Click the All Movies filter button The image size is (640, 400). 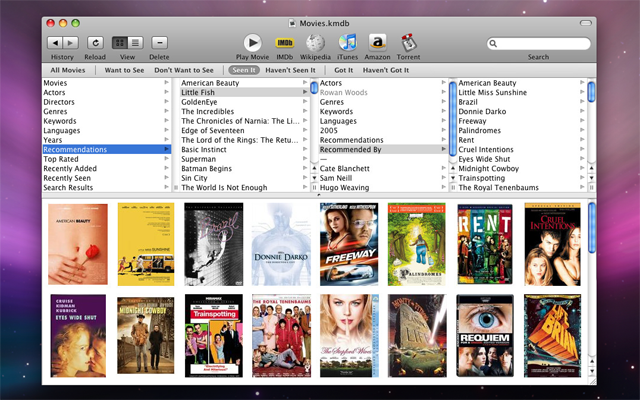click(68, 71)
